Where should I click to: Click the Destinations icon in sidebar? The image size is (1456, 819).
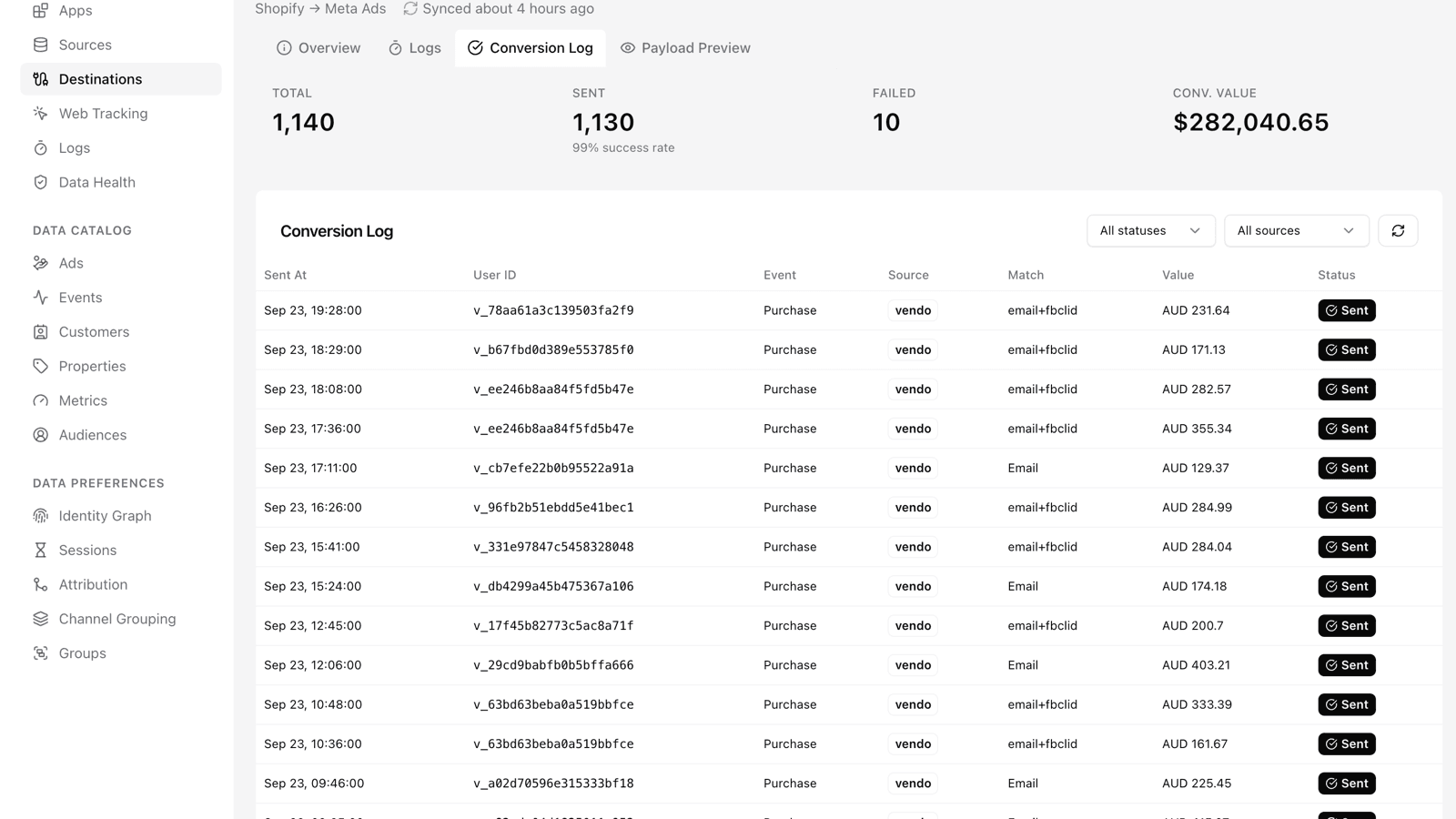[40, 79]
